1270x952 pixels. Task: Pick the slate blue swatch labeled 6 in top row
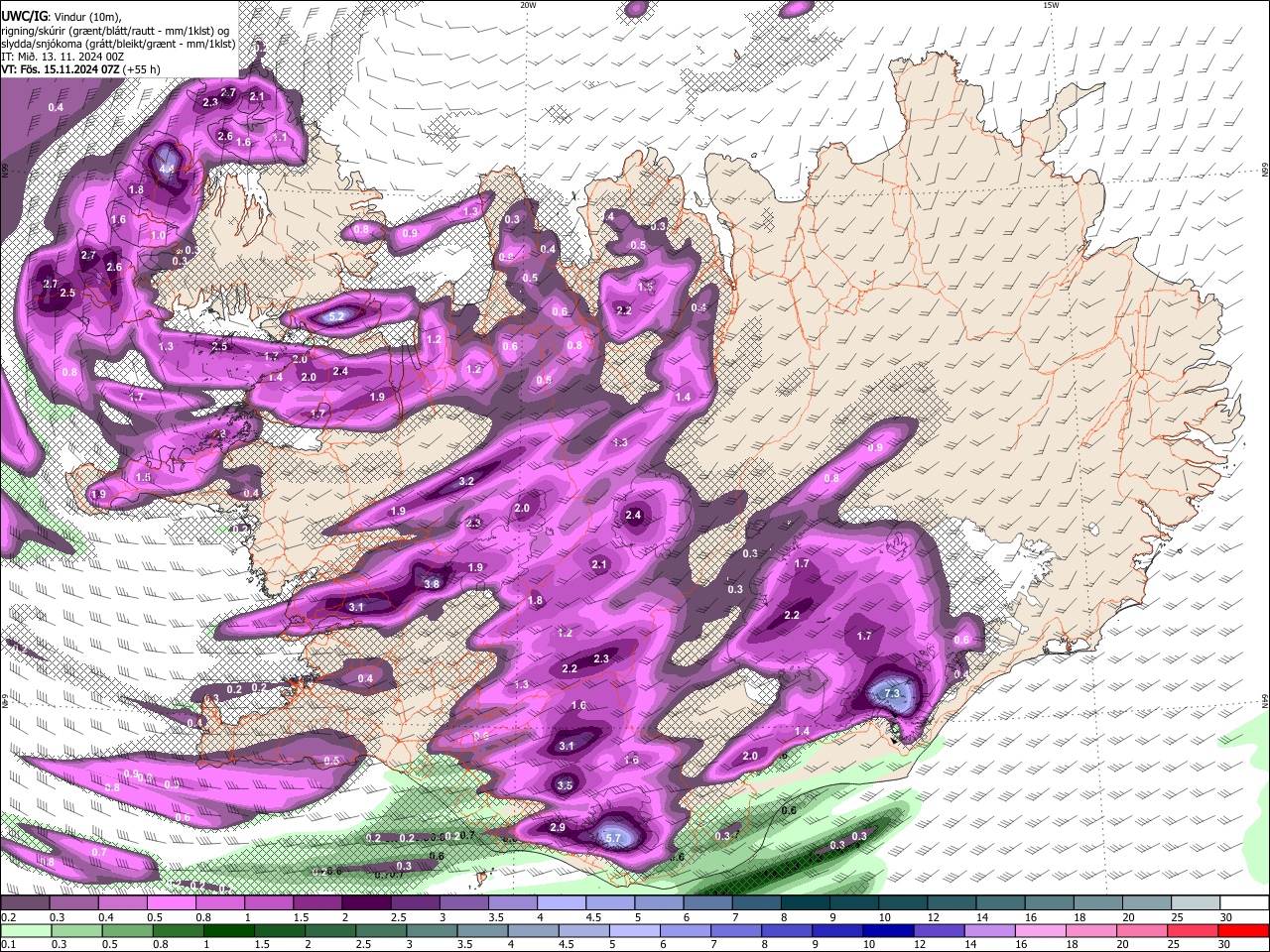point(706,903)
